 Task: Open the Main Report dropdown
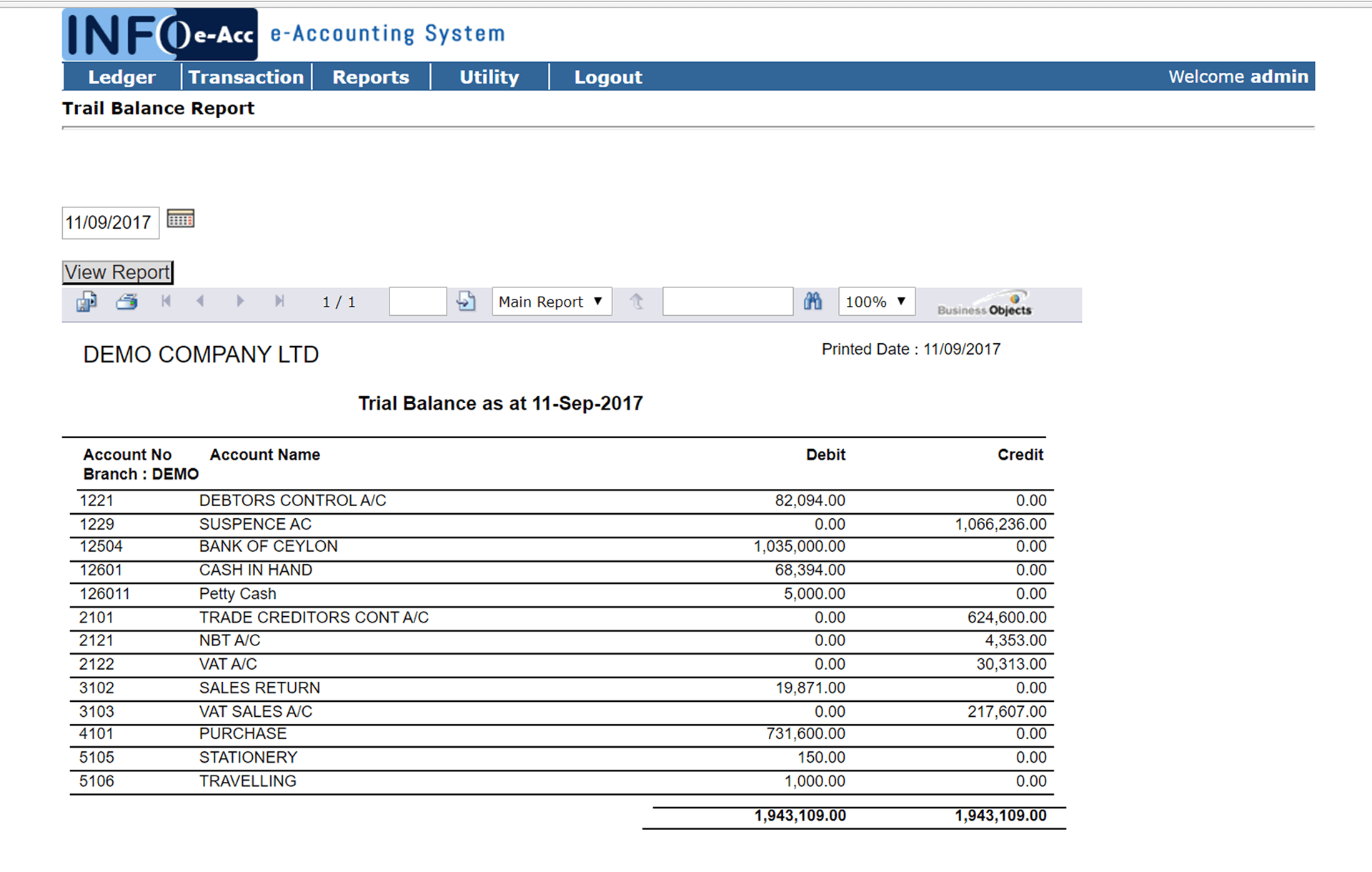point(551,302)
